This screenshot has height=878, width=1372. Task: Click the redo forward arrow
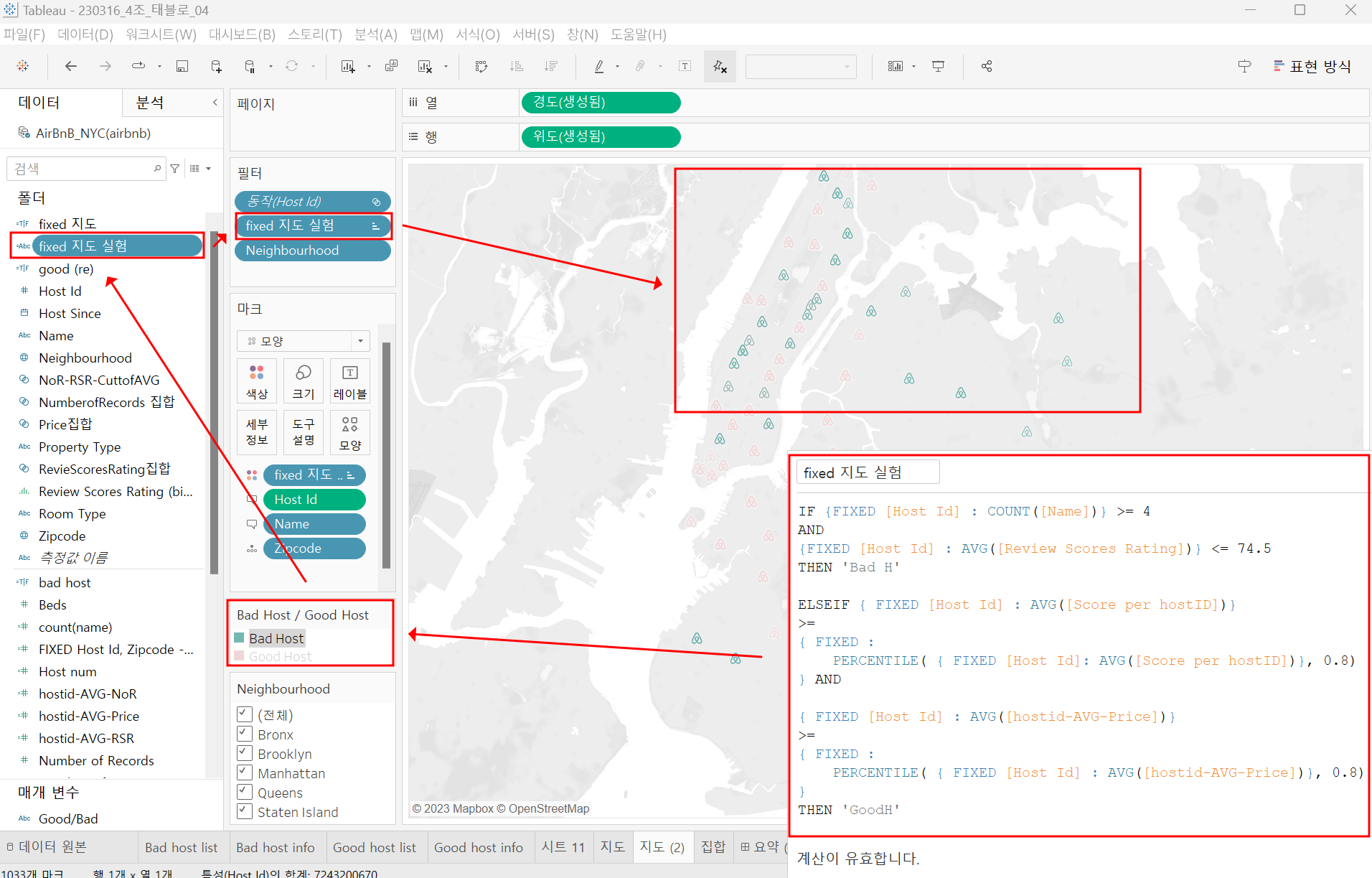pos(105,66)
